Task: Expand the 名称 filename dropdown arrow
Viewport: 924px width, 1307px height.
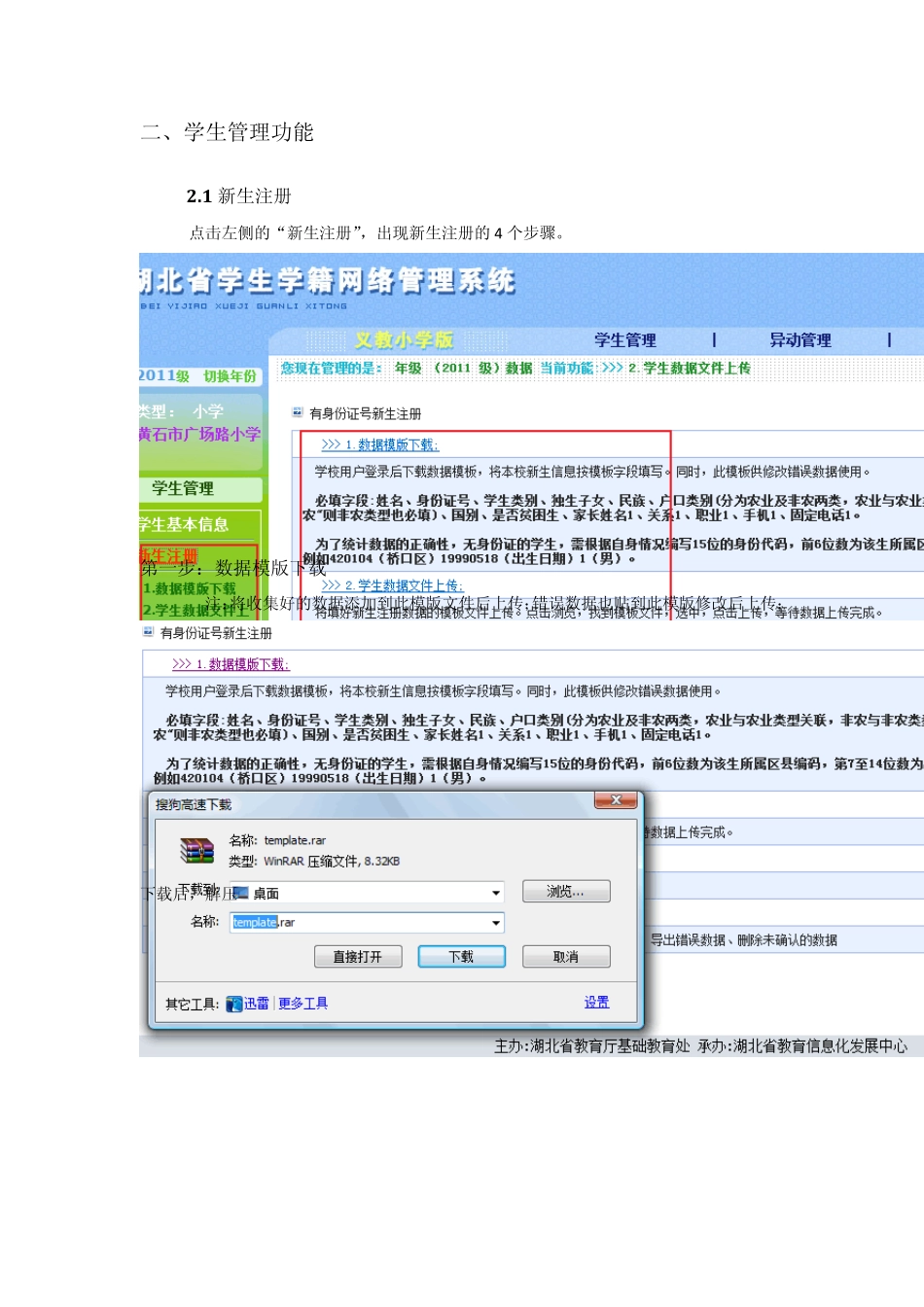Action: (495, 923)
